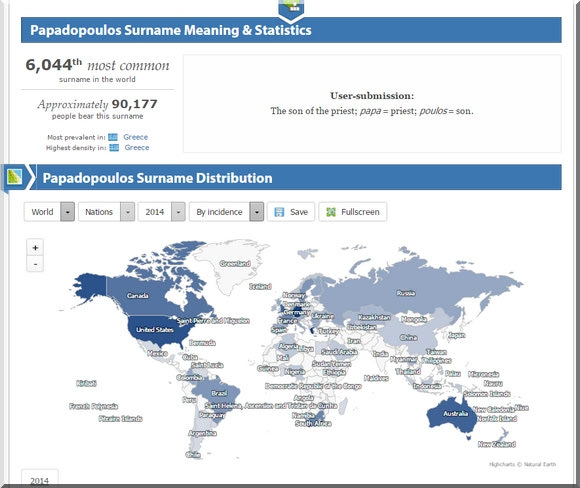Select the 2014 tab below the map
The width and height of the screenshot is (580, 488).
40,479
